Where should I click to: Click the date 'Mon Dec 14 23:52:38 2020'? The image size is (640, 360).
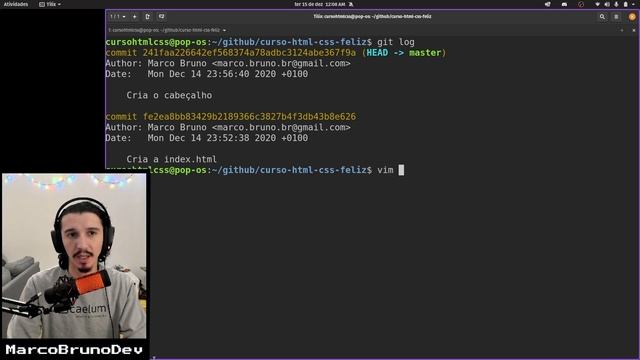pos(212,138)
